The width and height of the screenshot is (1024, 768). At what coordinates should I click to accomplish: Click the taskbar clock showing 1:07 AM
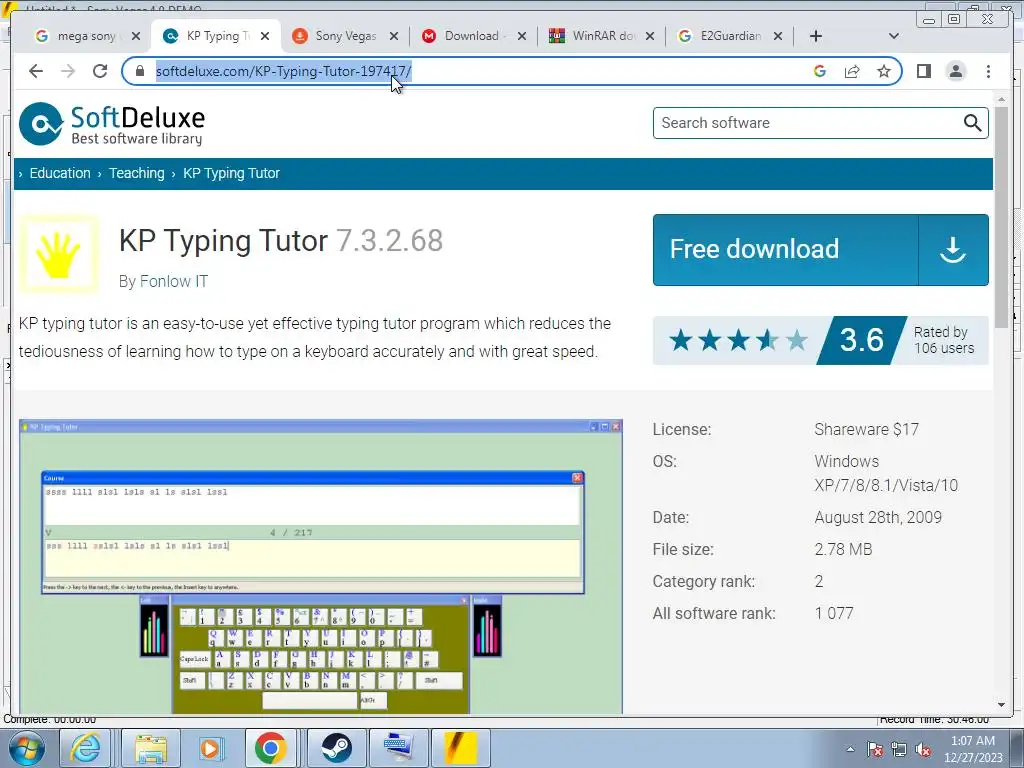coord(973,749)
